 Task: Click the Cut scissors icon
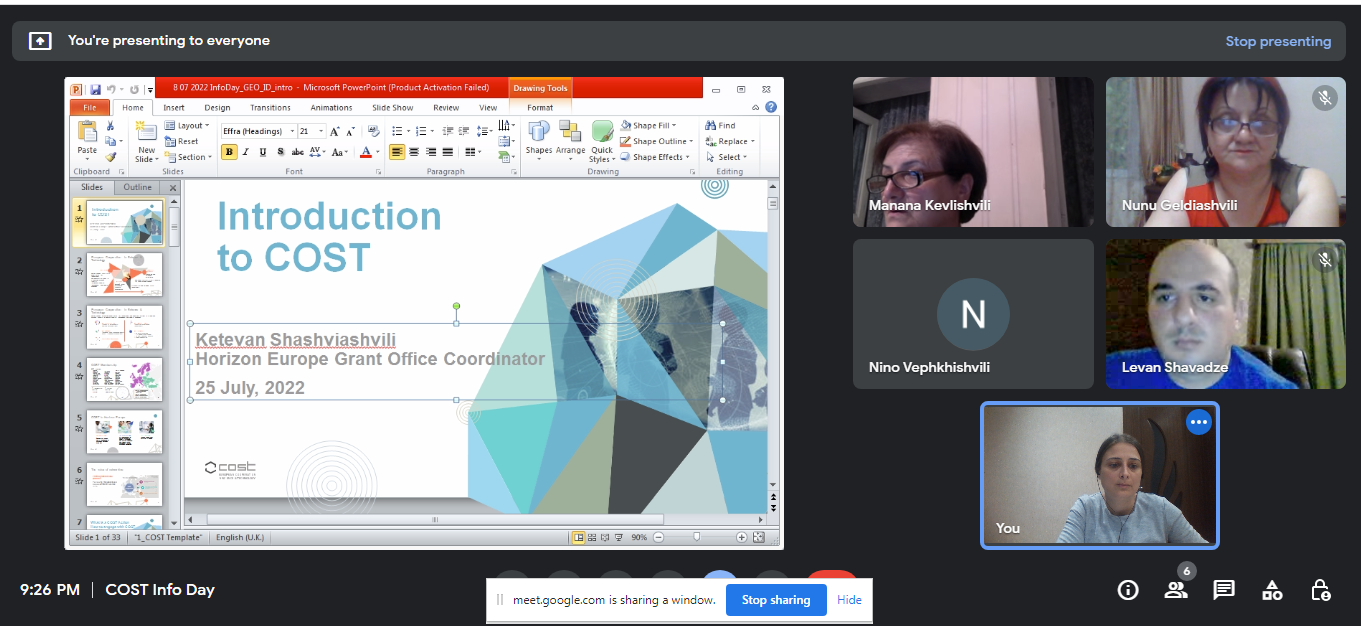(110, 126)
